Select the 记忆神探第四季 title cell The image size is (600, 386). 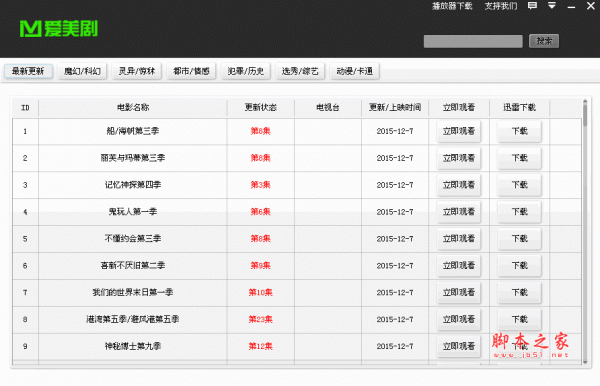(133, 185)
